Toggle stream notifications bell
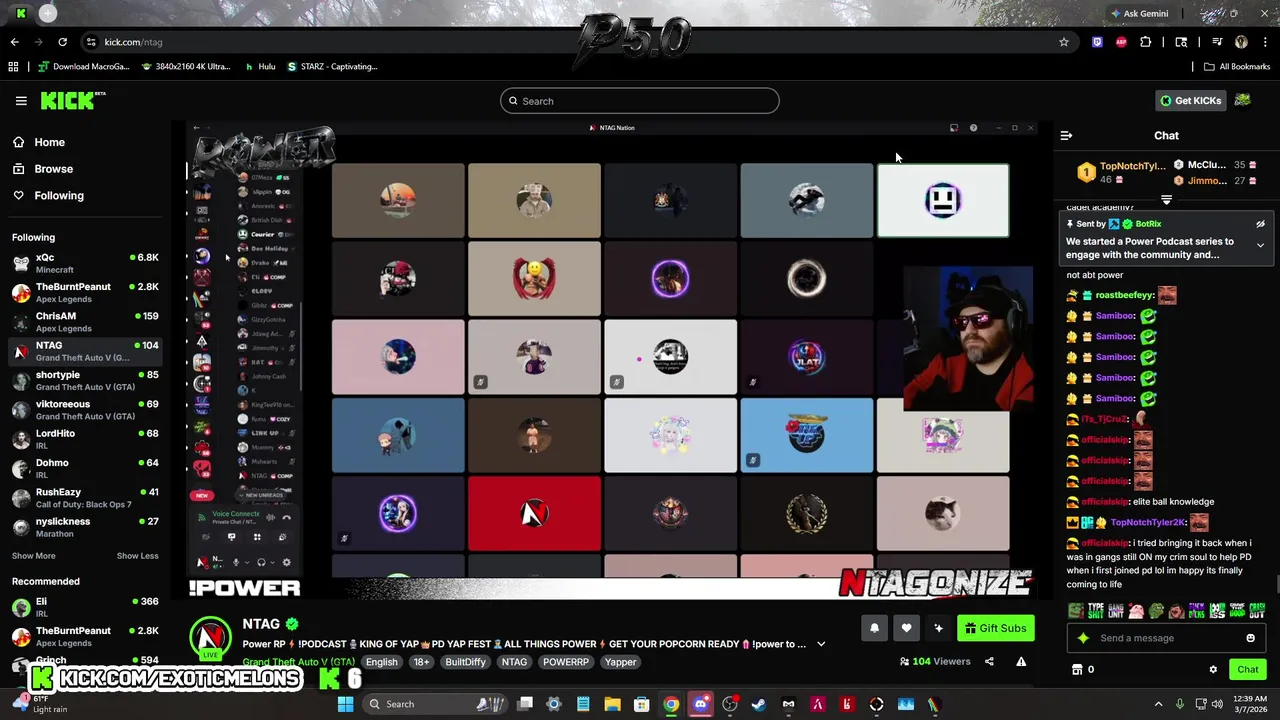This screenshot has width=1280, height=720. point(874,628)
